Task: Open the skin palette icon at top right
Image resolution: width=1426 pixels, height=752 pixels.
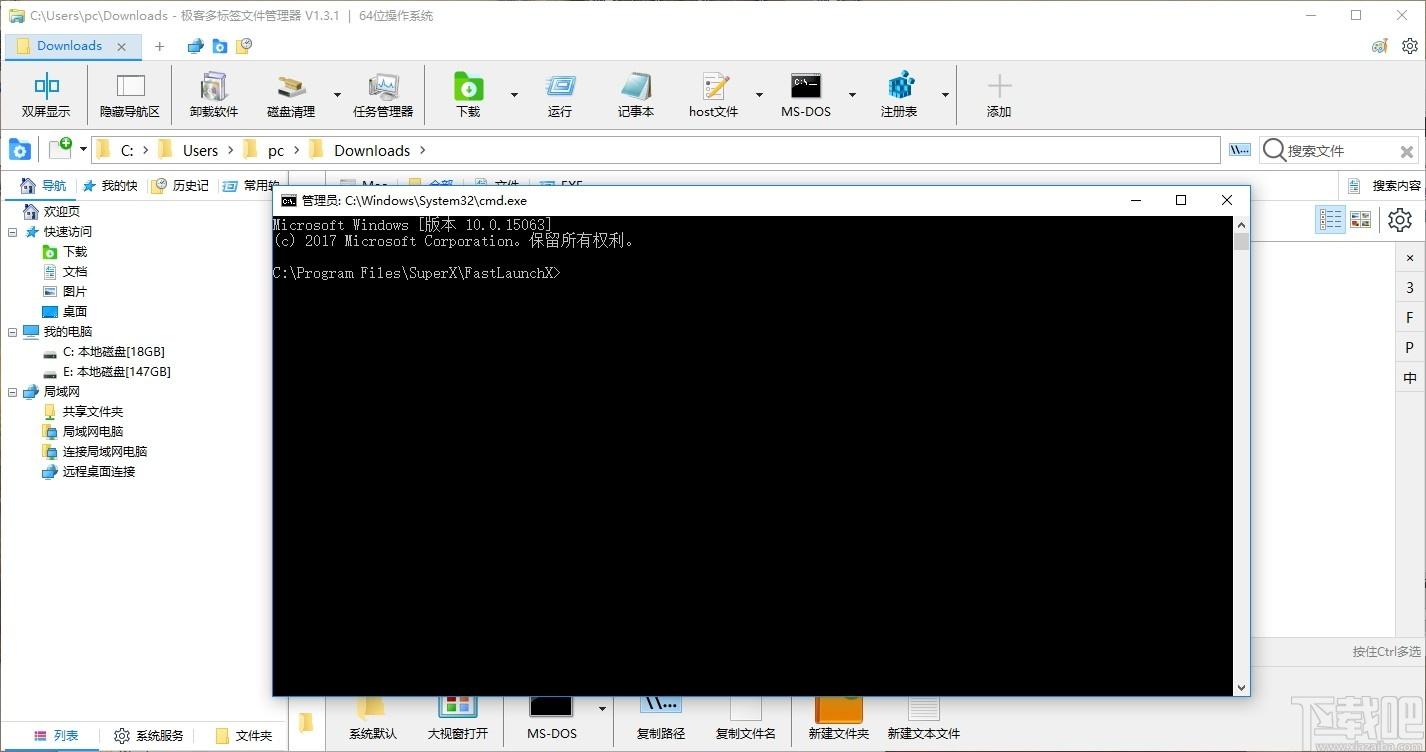Action: (x=1380, y=46)
